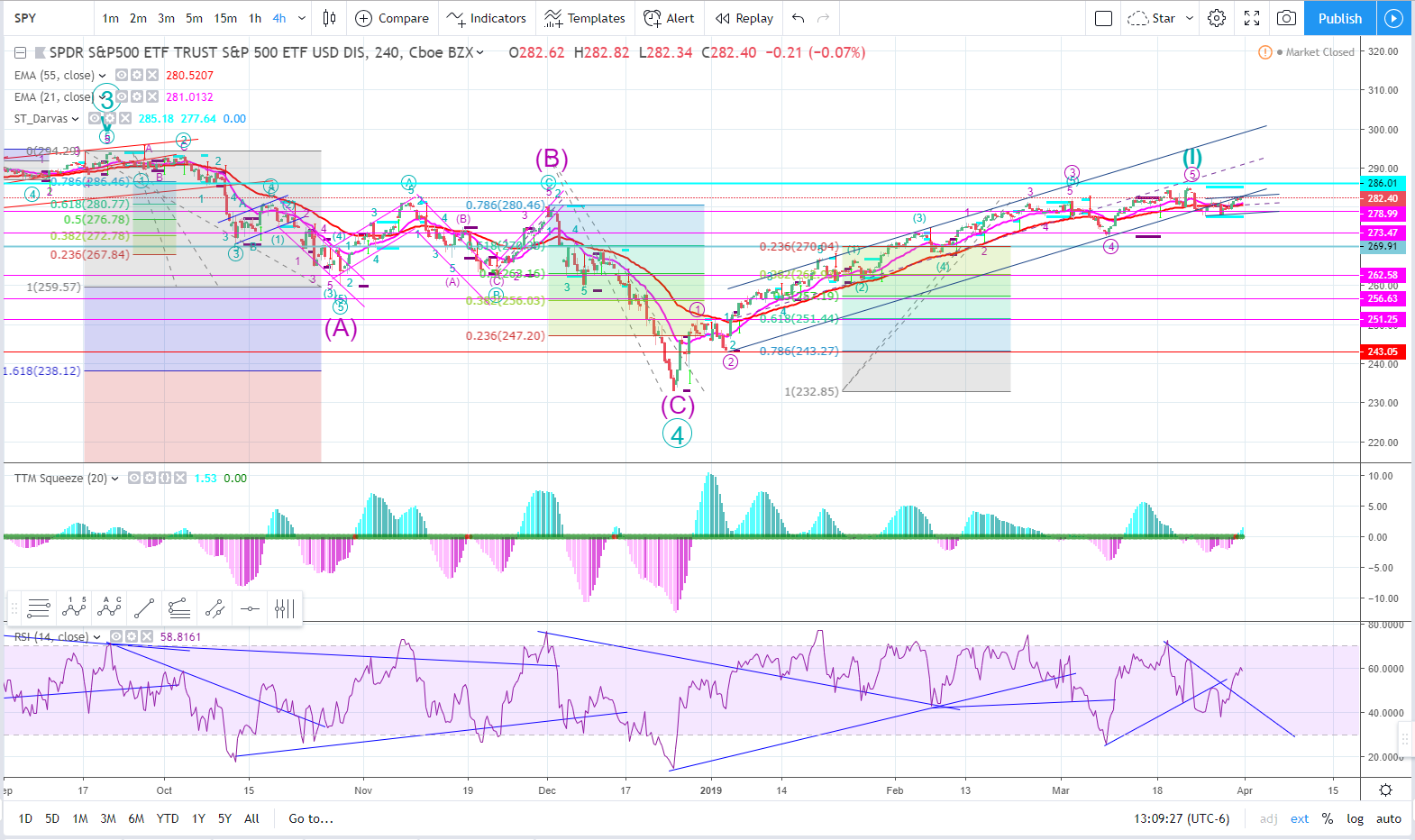
Task: Remove the EMA 55 indicator
Action: [152, 75]
